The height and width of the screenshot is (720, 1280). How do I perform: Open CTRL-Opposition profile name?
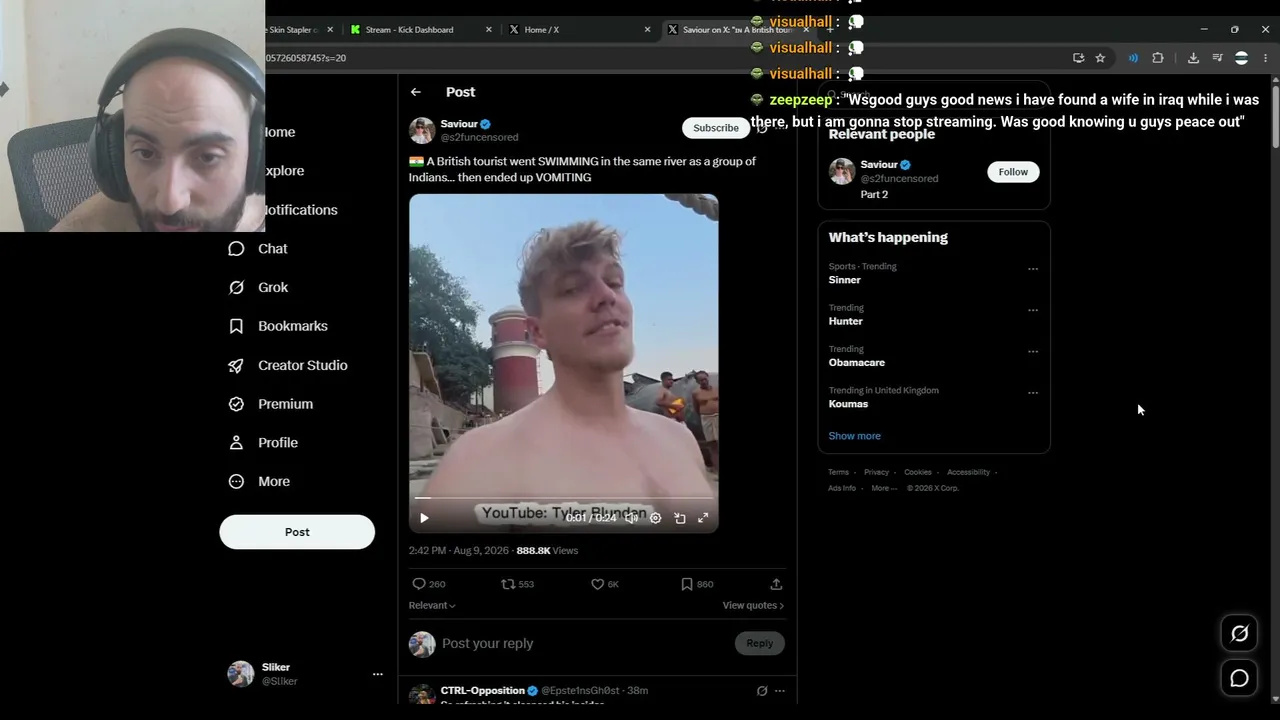click(x=483, y=691)
